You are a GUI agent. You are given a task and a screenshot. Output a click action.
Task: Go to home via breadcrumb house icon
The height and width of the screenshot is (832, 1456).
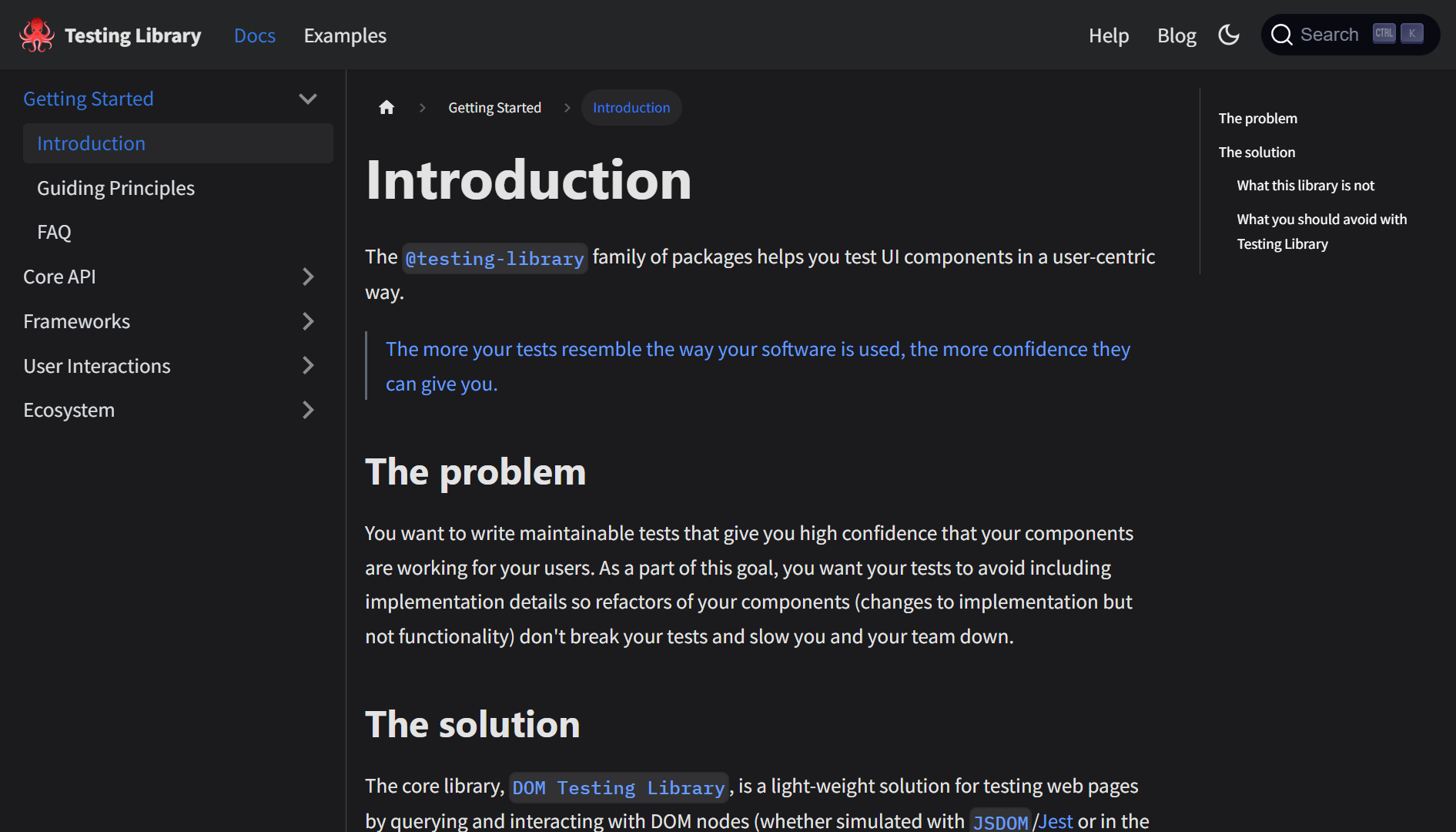click(387, 108)
